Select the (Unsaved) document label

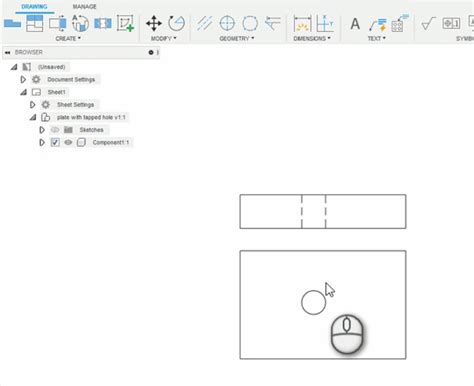coord(52,67)
